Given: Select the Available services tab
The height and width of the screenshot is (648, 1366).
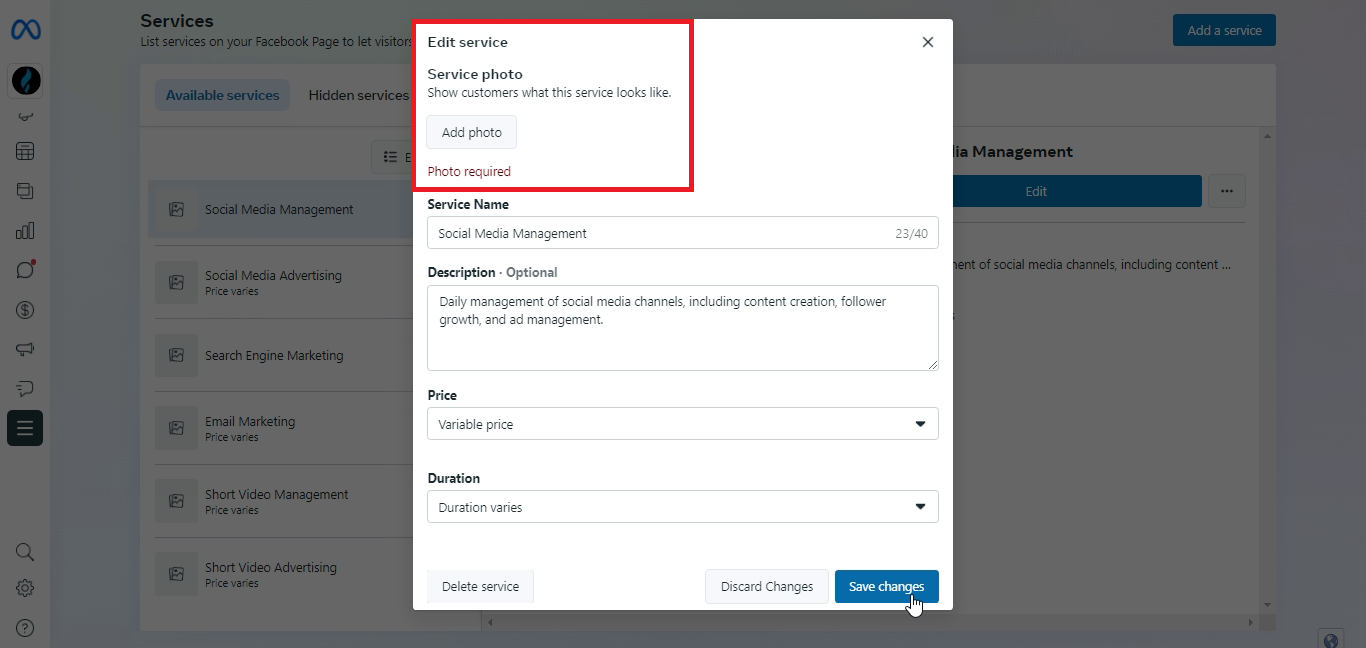Looking at the screenshot, I should pos(222,96).
